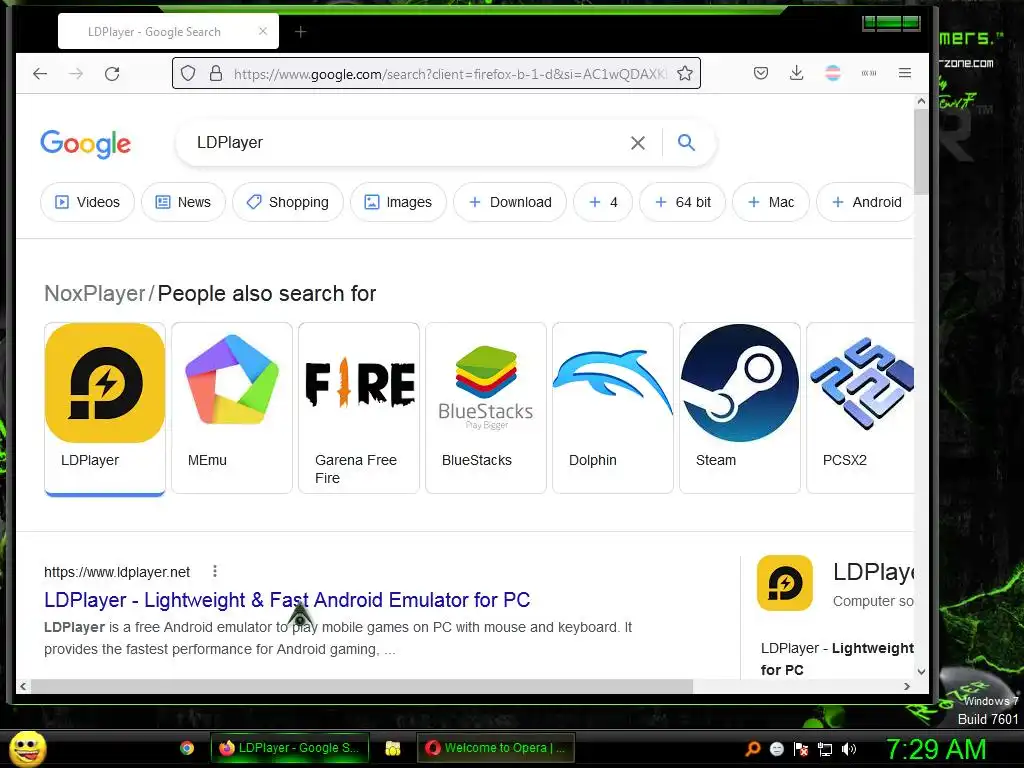Click the forward navigation arrow

76,73
